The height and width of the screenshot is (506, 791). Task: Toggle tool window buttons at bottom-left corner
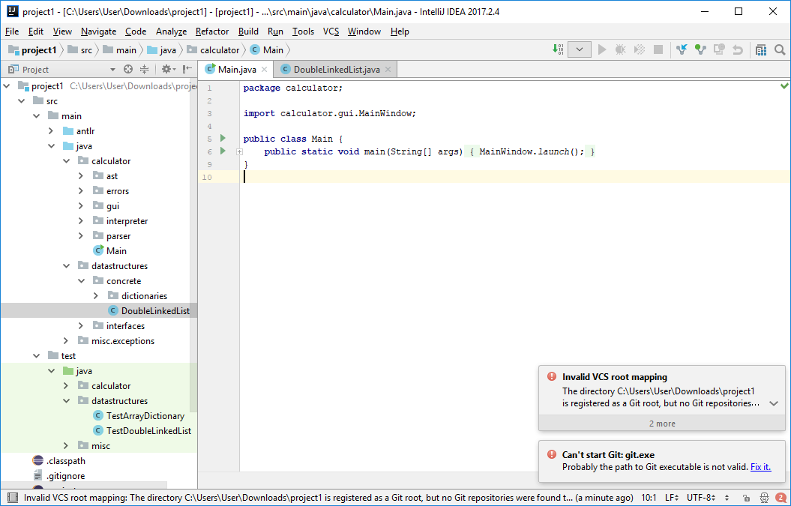coord(13,497)
